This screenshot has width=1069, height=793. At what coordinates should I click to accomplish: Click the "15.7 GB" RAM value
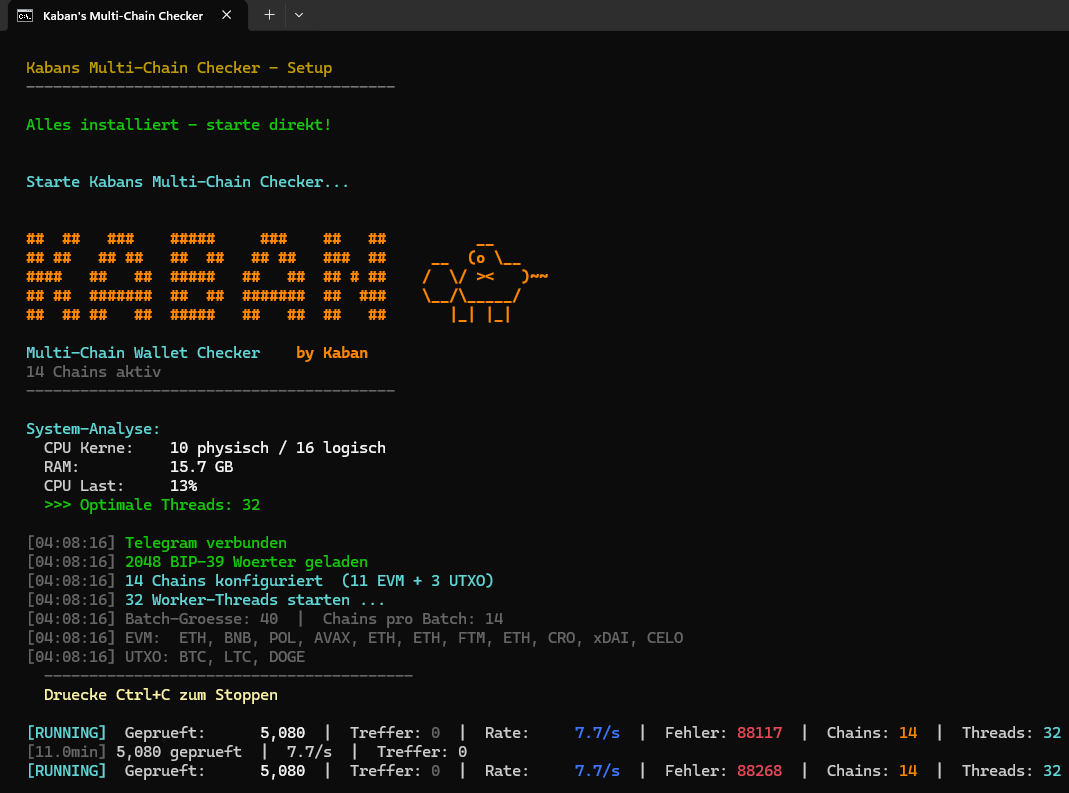pyautogui.click(x=202, y=467)
